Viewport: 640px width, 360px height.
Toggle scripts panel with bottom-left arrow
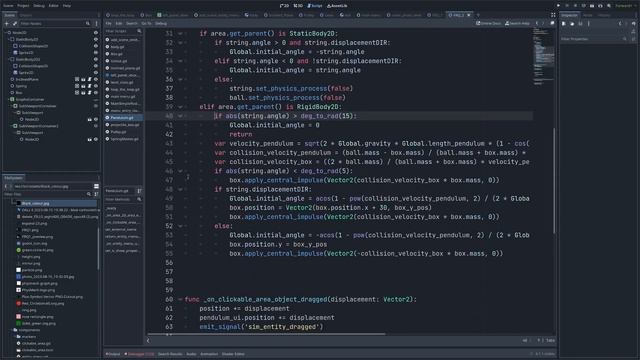(148, 340)
